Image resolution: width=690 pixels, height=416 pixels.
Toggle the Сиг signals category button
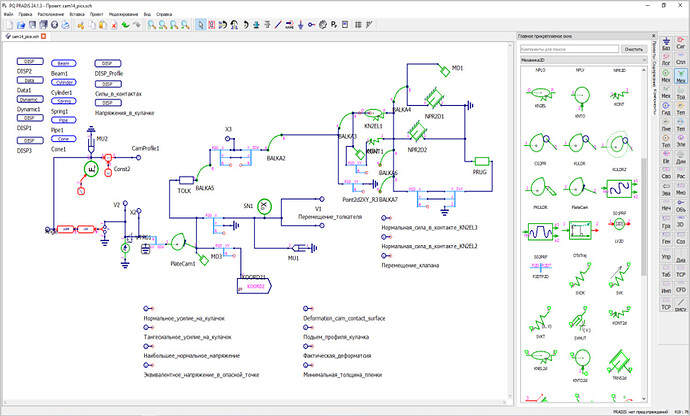[681, 44]
